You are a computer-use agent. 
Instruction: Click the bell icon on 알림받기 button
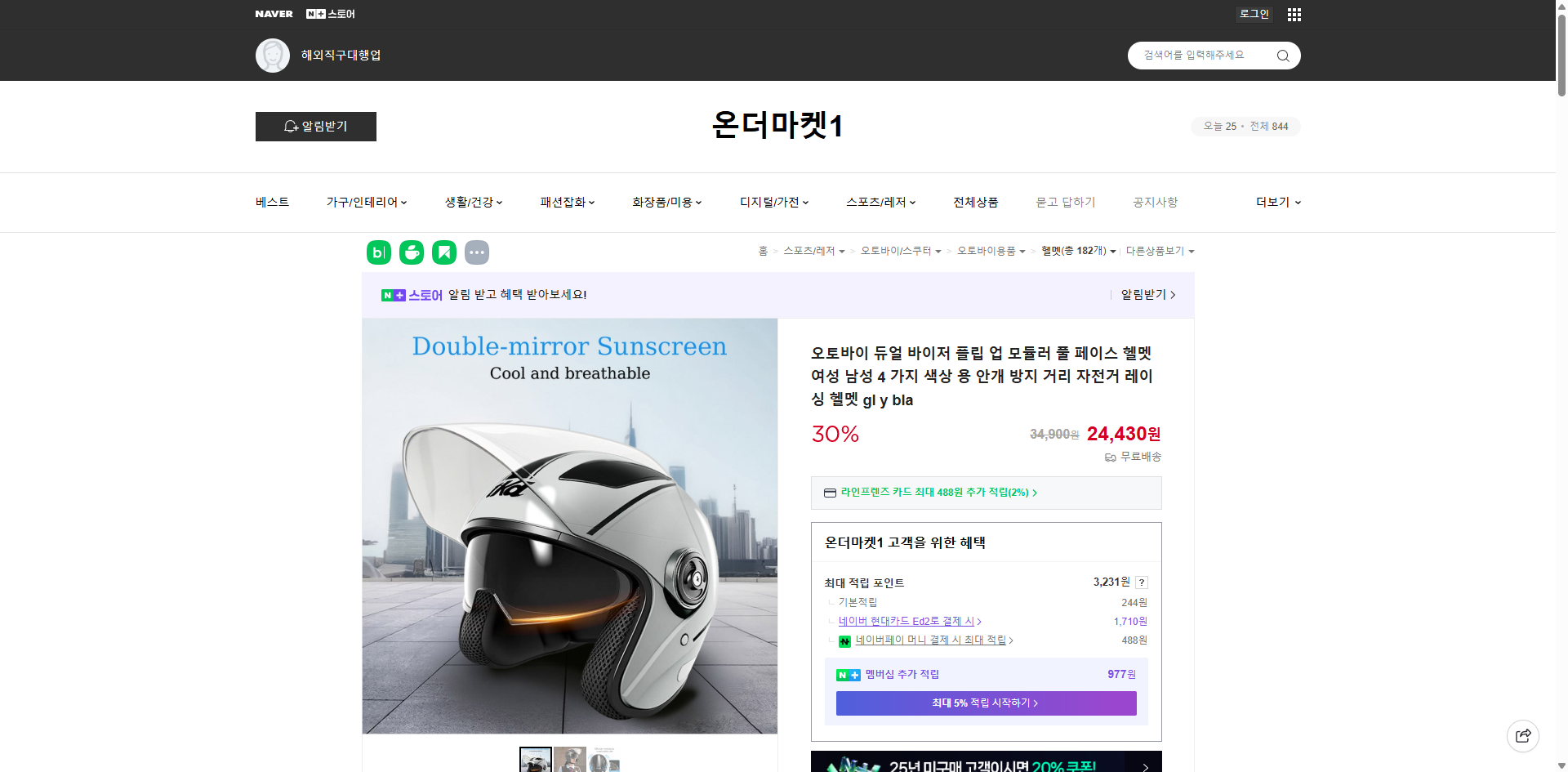(291, 127)
